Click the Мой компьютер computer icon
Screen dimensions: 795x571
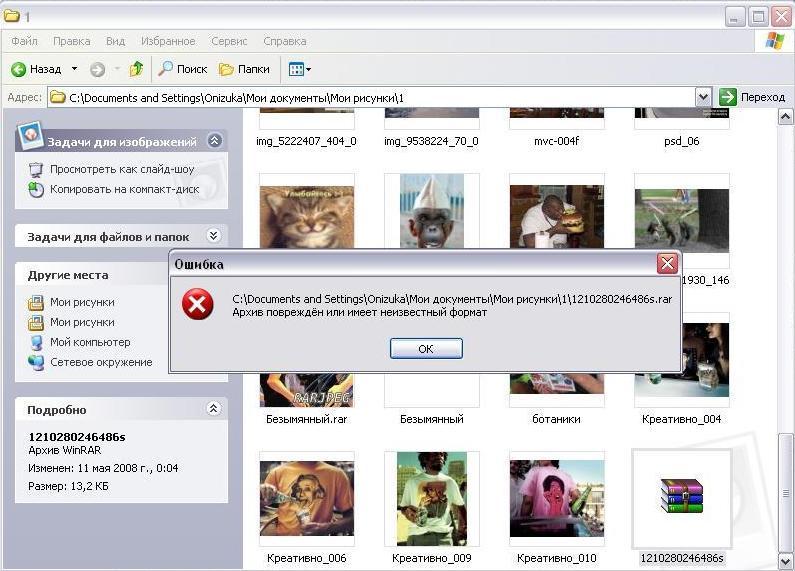coord(37,343)
